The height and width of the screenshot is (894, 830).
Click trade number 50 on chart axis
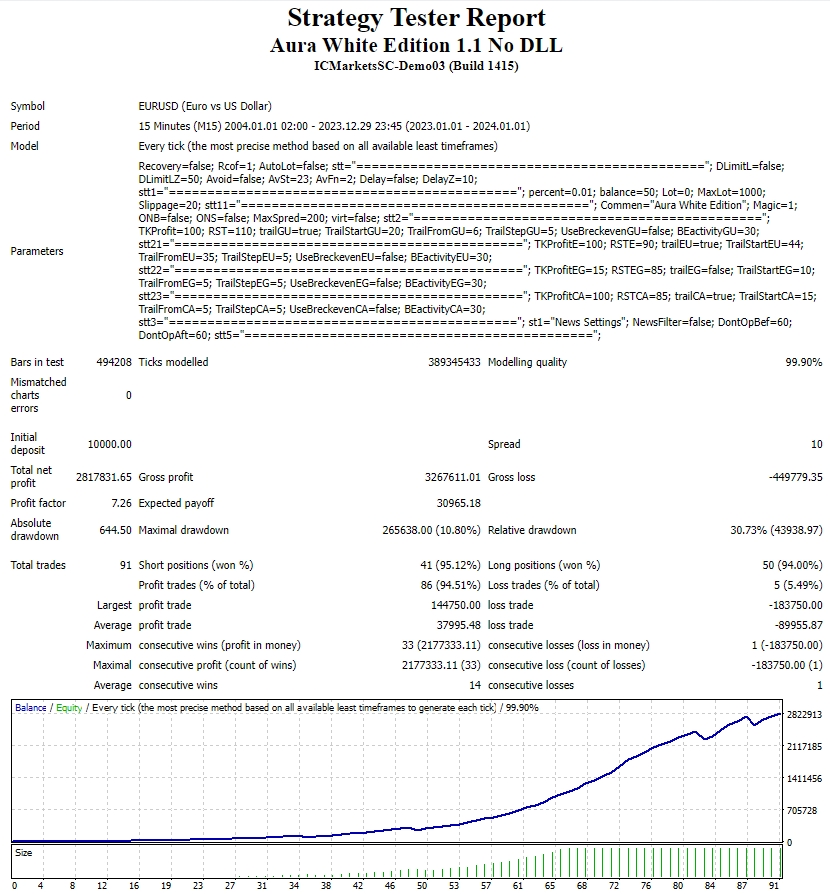point(422,885)
